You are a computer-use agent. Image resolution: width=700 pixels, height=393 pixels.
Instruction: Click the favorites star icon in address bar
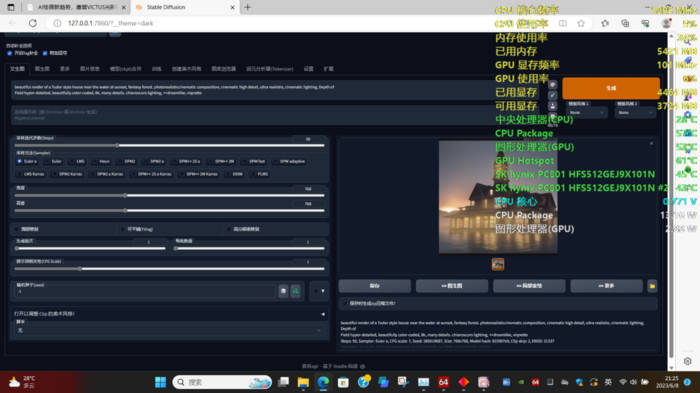(581, 23)
